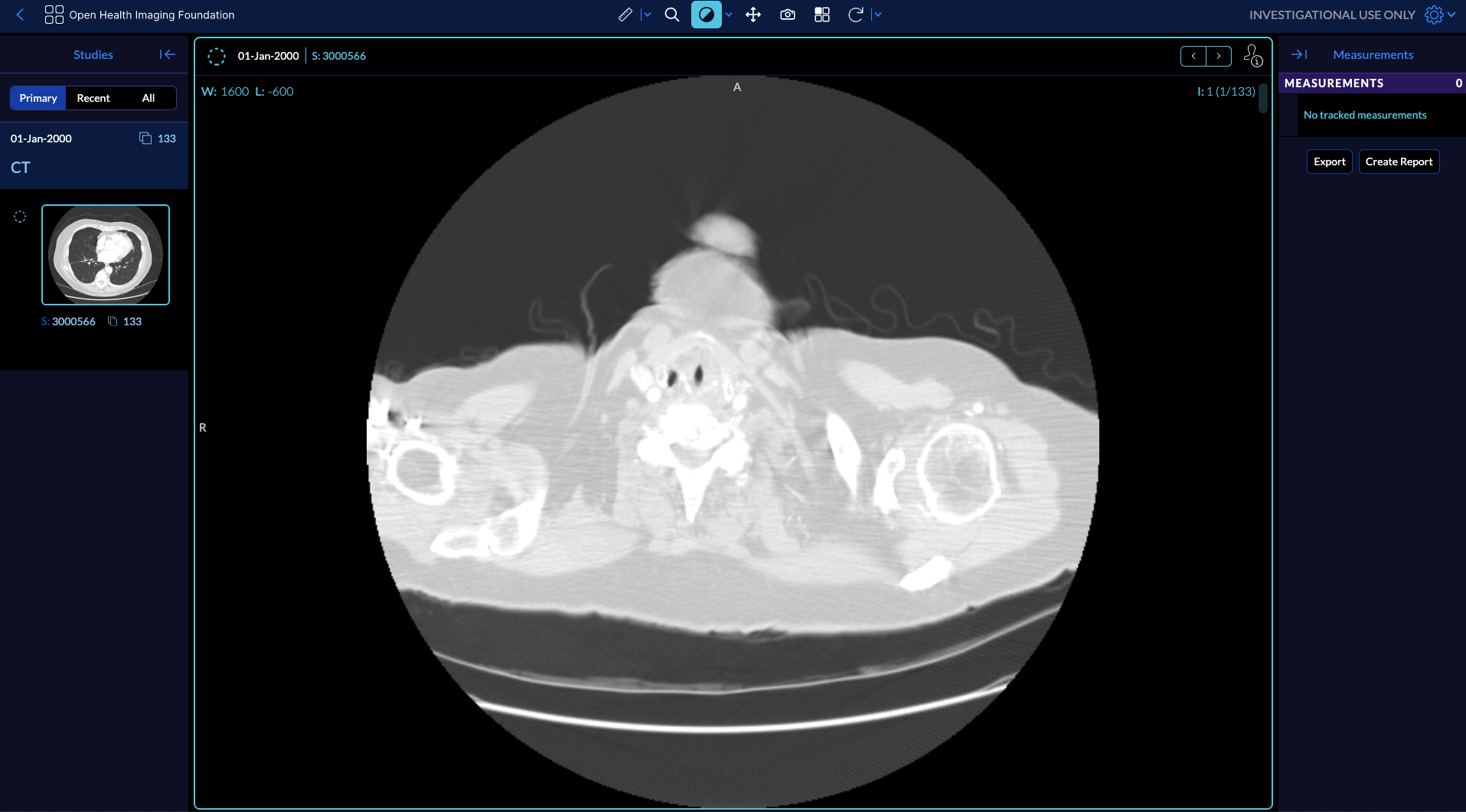Screen dimensions: 1466x812
Task: Collapse the Studies side panel
Action: pos(167,54)
